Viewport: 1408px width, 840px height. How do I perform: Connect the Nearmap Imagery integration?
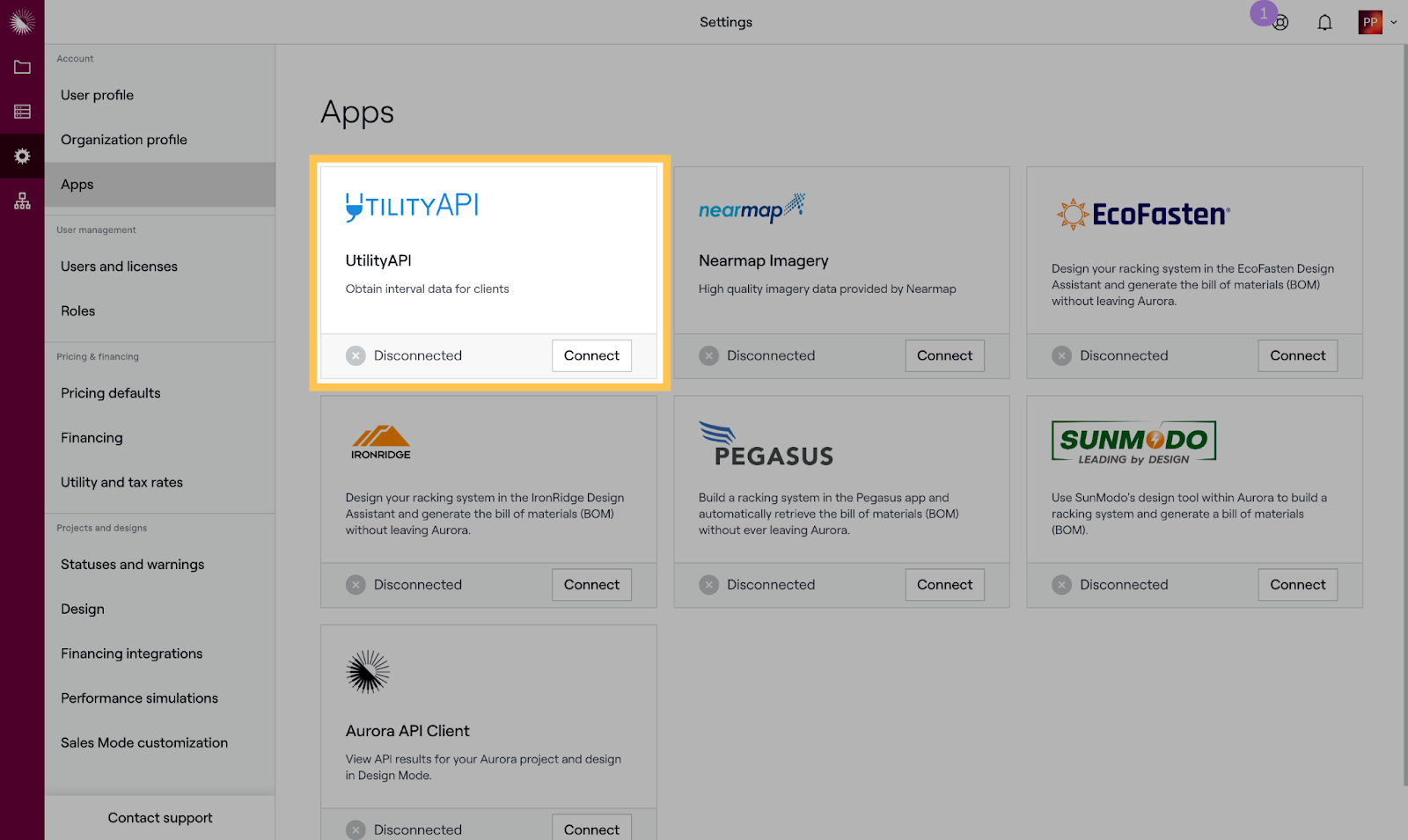click(944, 355)
